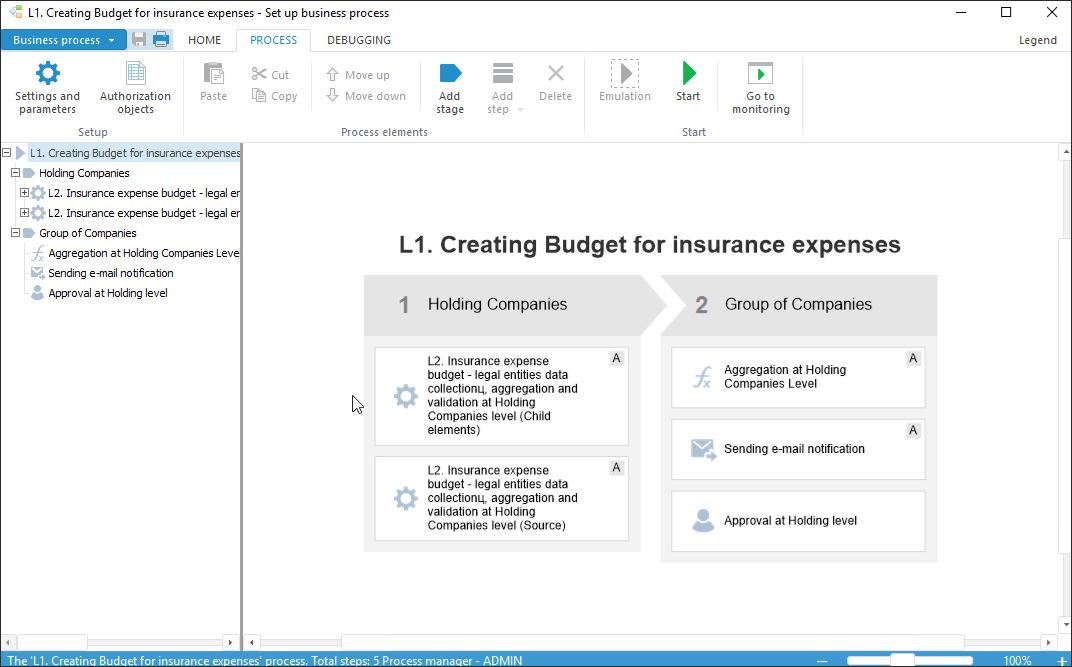Collapse the Holding Companies tree node
This screenshot has height=667, width=1072.
point(16,173)
